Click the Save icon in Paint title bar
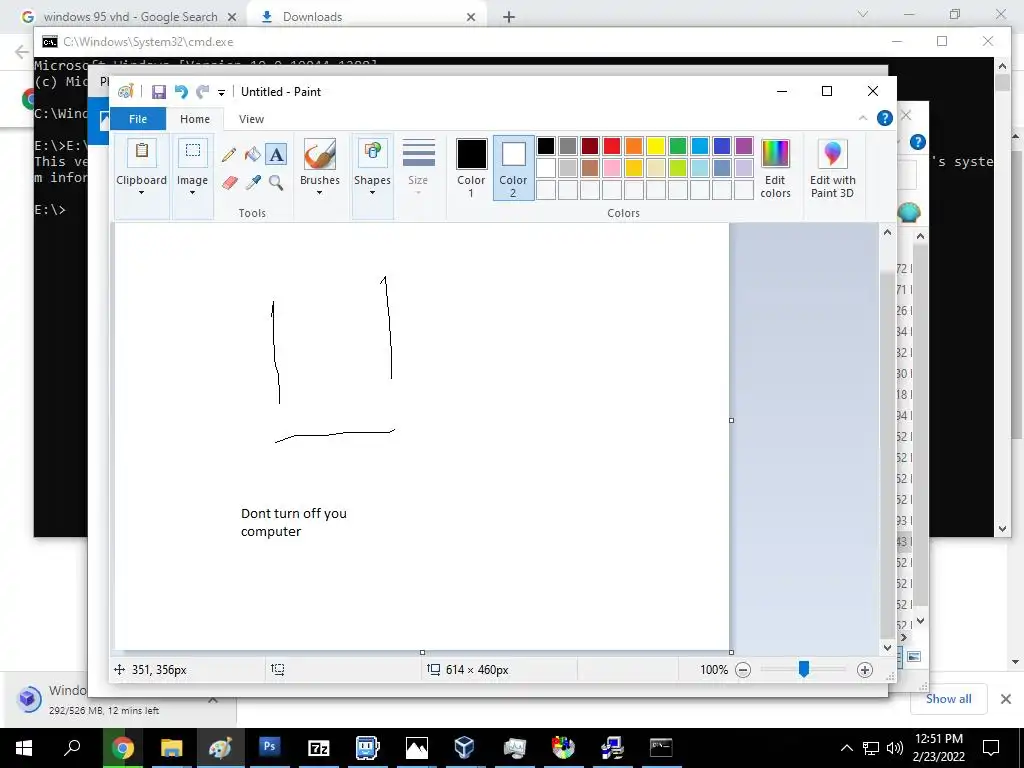Viewport: 1024px width, 768px height. click(159, 92)
